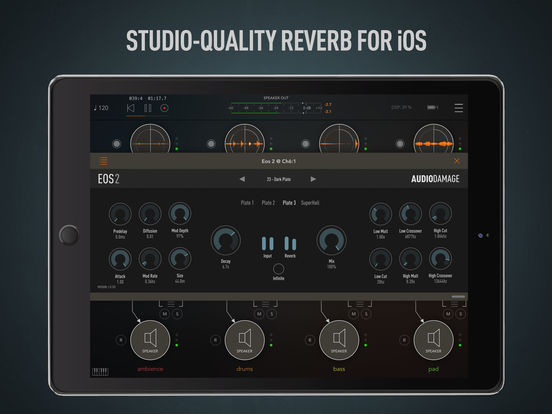
Task: Click the bass channel name label
Action: [339, 369]
